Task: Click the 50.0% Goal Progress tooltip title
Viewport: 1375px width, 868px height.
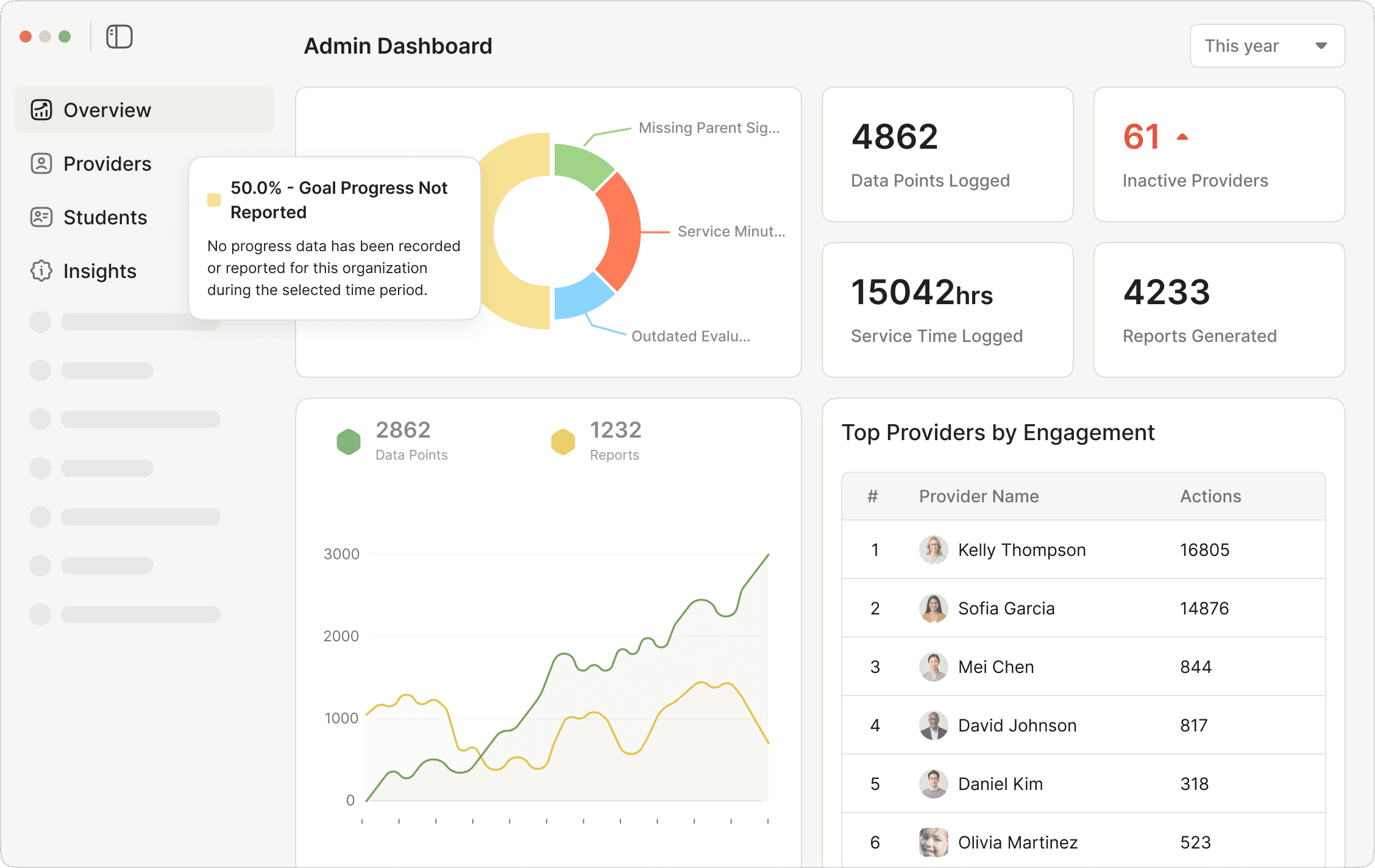Action: pyautogui.click(x=339, y=200)
